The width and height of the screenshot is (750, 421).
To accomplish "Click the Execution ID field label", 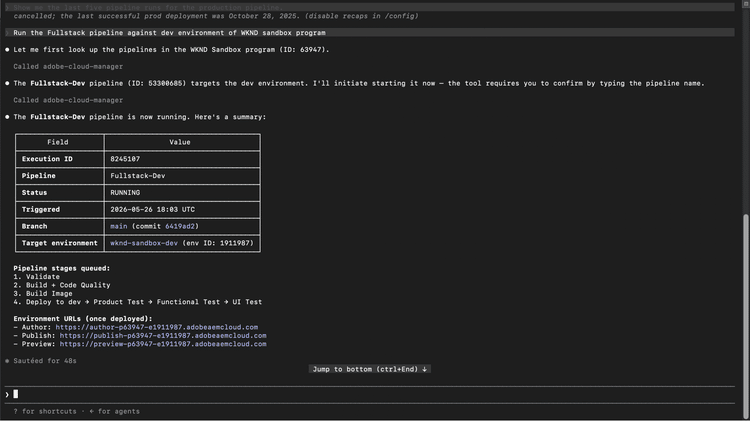I will (x=47, y=159).
